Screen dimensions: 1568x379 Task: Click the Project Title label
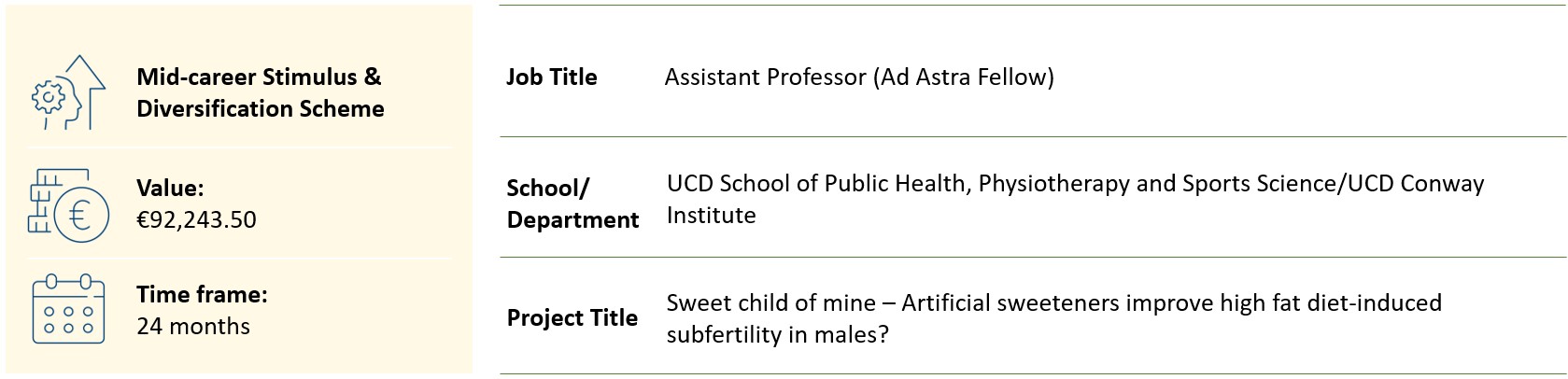coord(572,317)
